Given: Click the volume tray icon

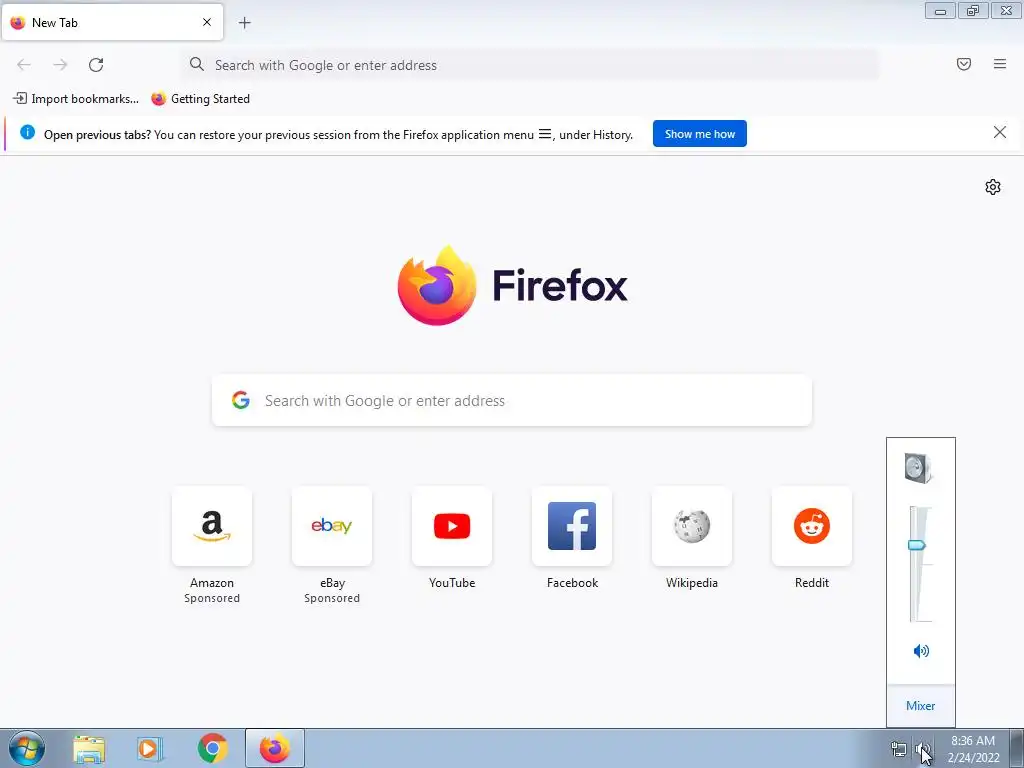Looking at the screenshot, I should 921,750.
